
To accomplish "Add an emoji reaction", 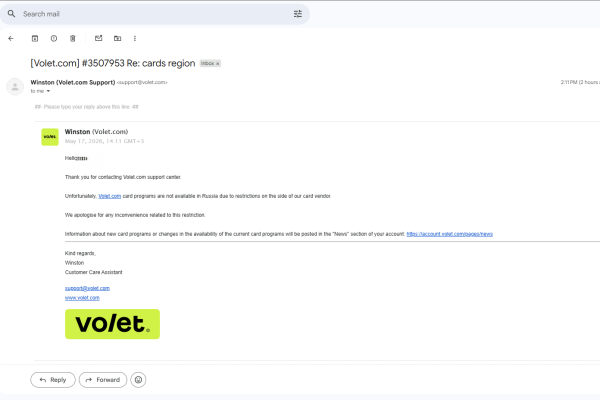I will click(138, 380).
